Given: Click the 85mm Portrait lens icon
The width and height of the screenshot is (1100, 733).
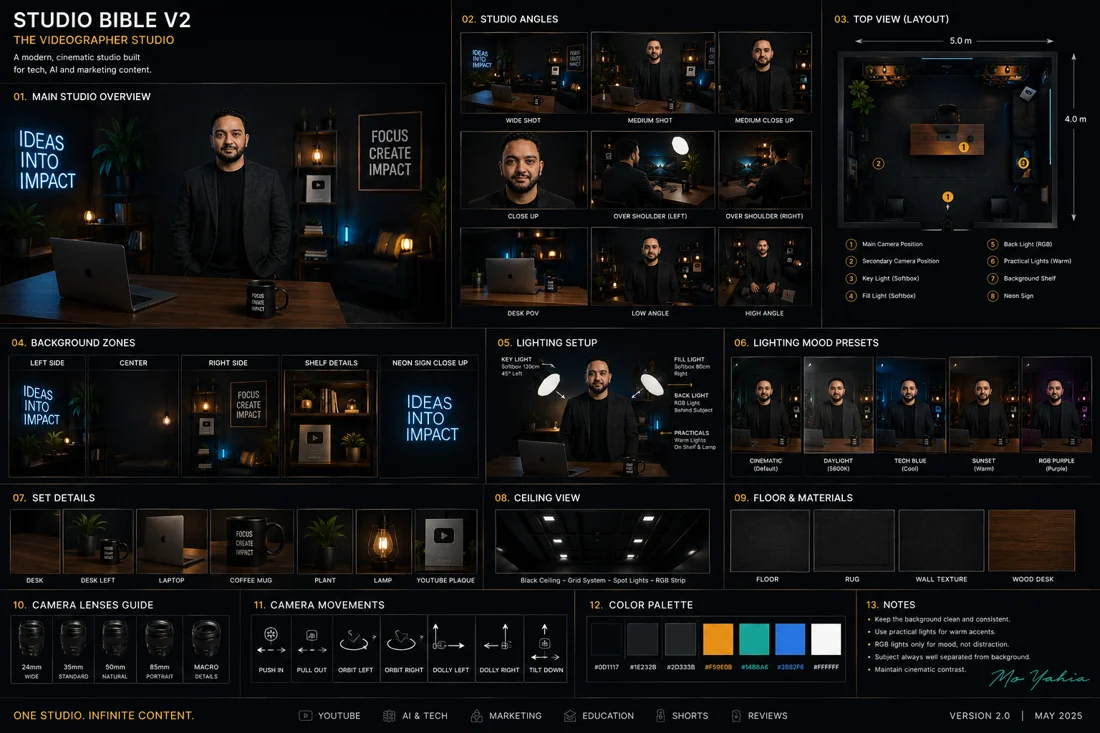Looking at the screenshot, I should click(159, 638).
